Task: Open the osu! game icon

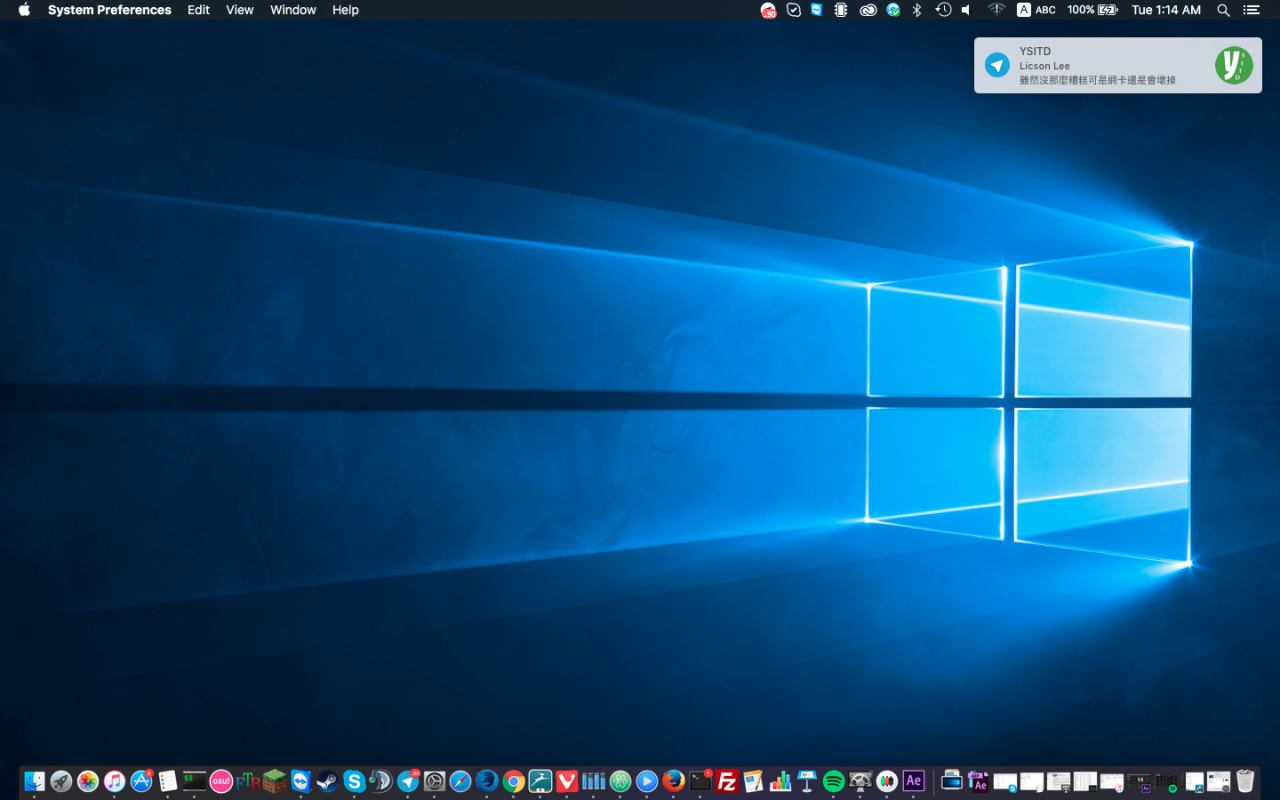Action: pyautogui.click(x=221, y=781)
